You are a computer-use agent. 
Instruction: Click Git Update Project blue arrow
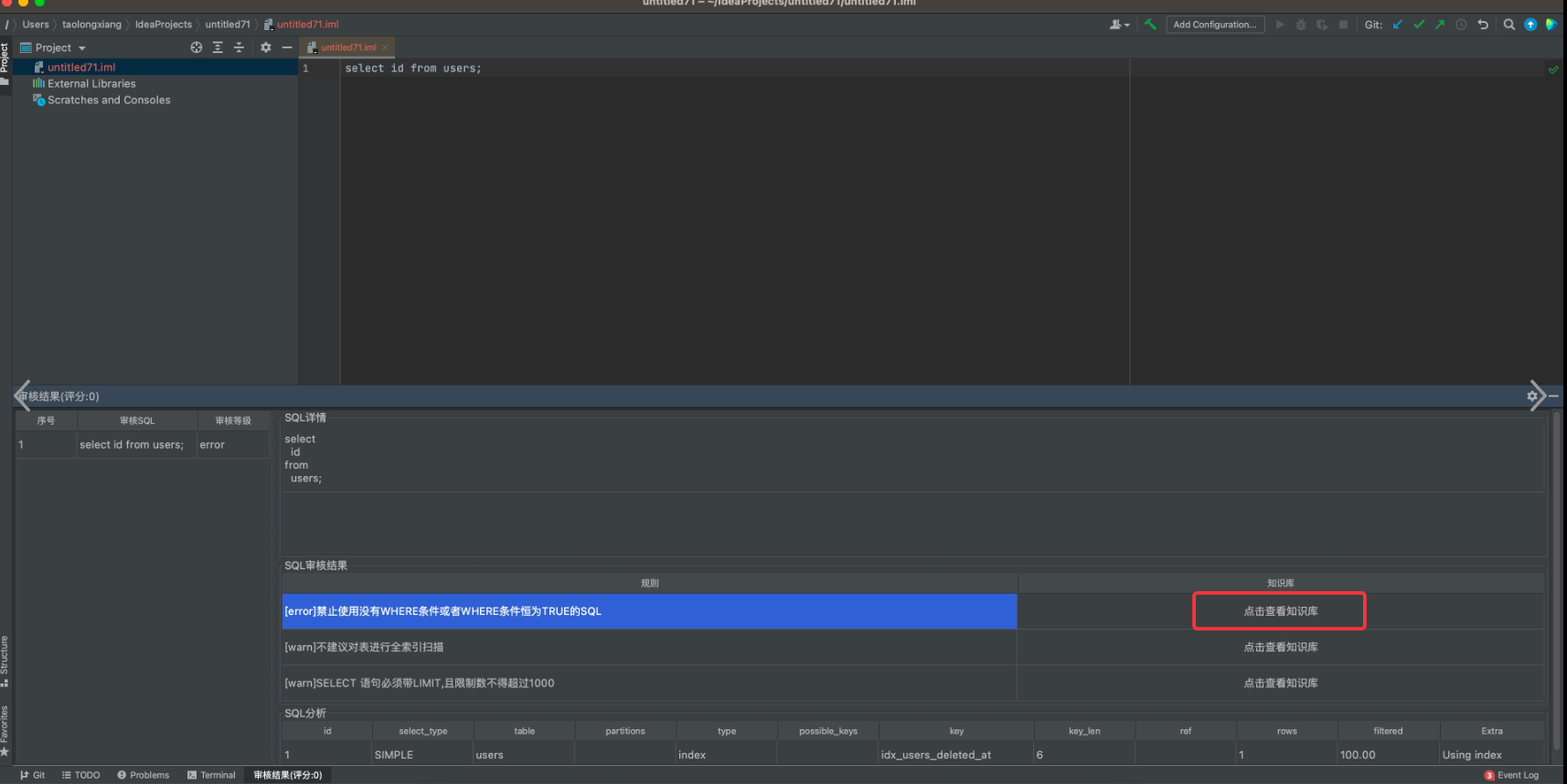(1397, 25)
